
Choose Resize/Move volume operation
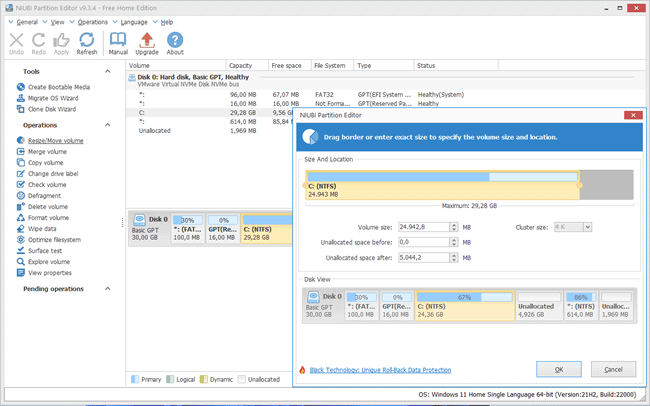(50, 141)
